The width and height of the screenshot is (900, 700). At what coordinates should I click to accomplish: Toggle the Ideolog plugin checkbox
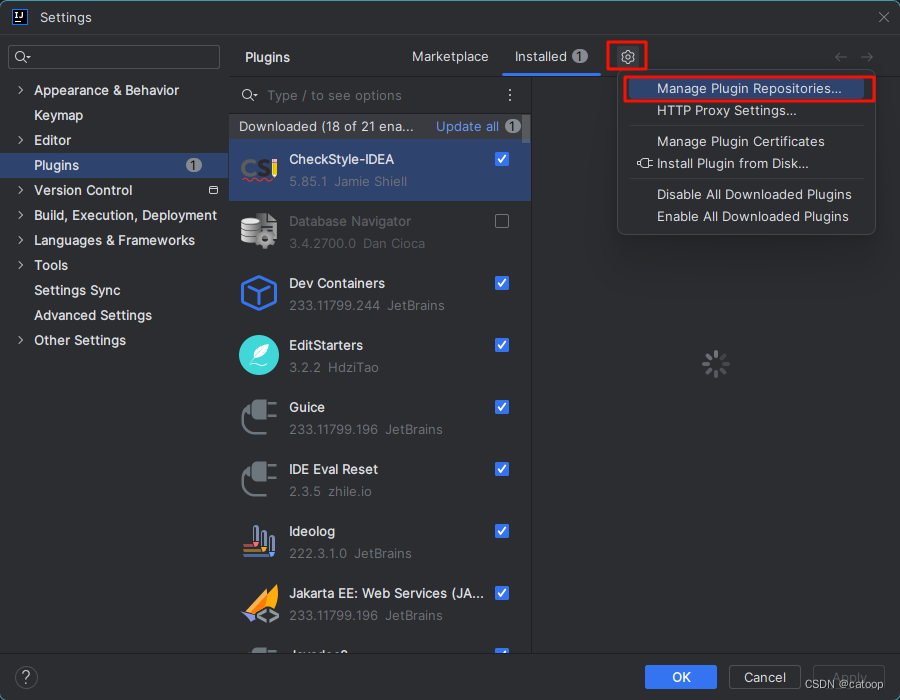pos(502,531)
